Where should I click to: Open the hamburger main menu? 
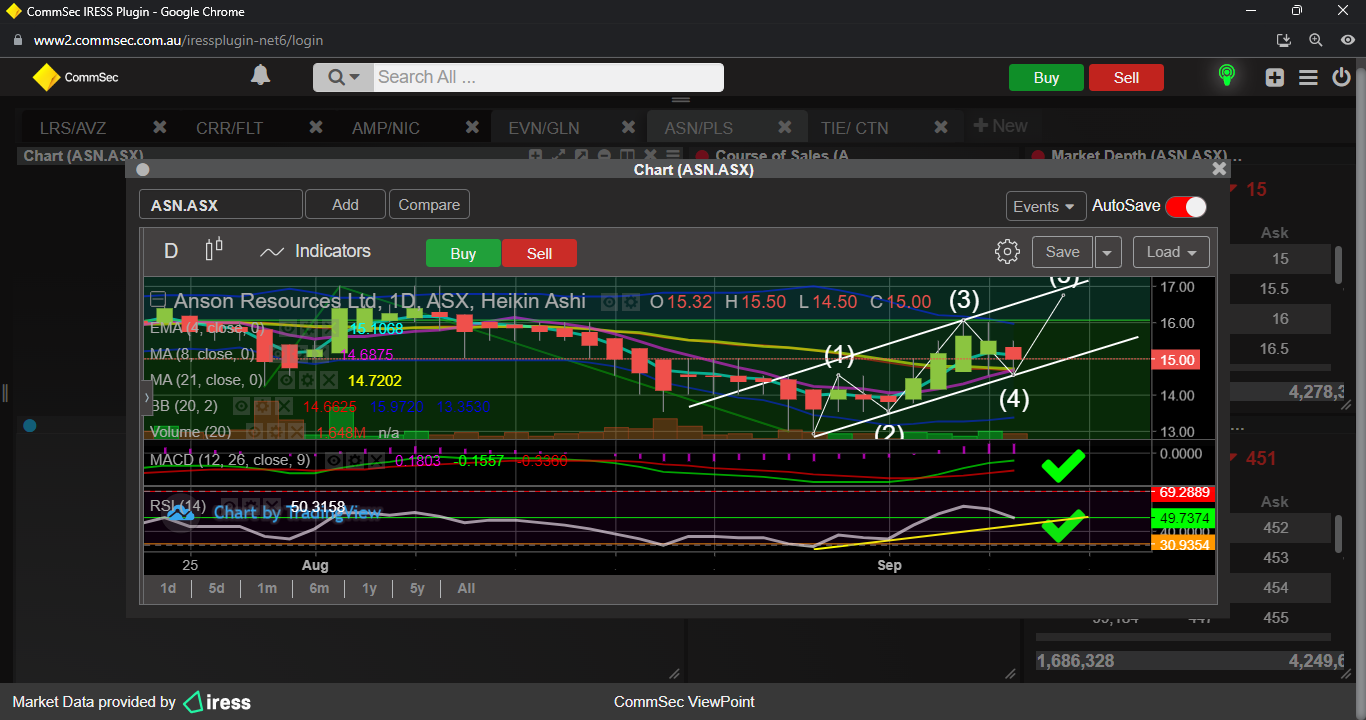tap(1308, 77)
